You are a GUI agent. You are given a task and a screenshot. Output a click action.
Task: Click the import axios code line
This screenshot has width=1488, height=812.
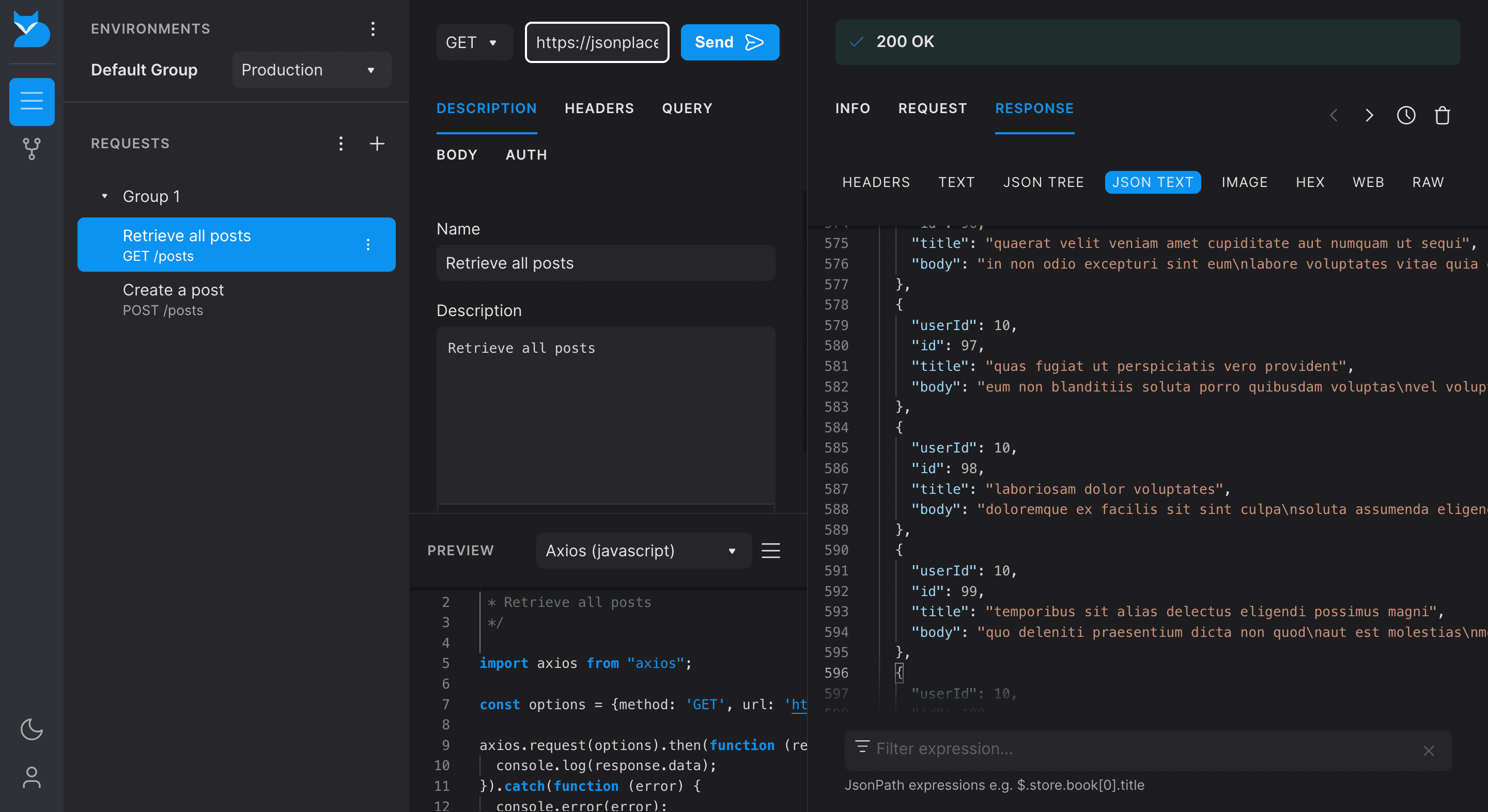point(585,664)
